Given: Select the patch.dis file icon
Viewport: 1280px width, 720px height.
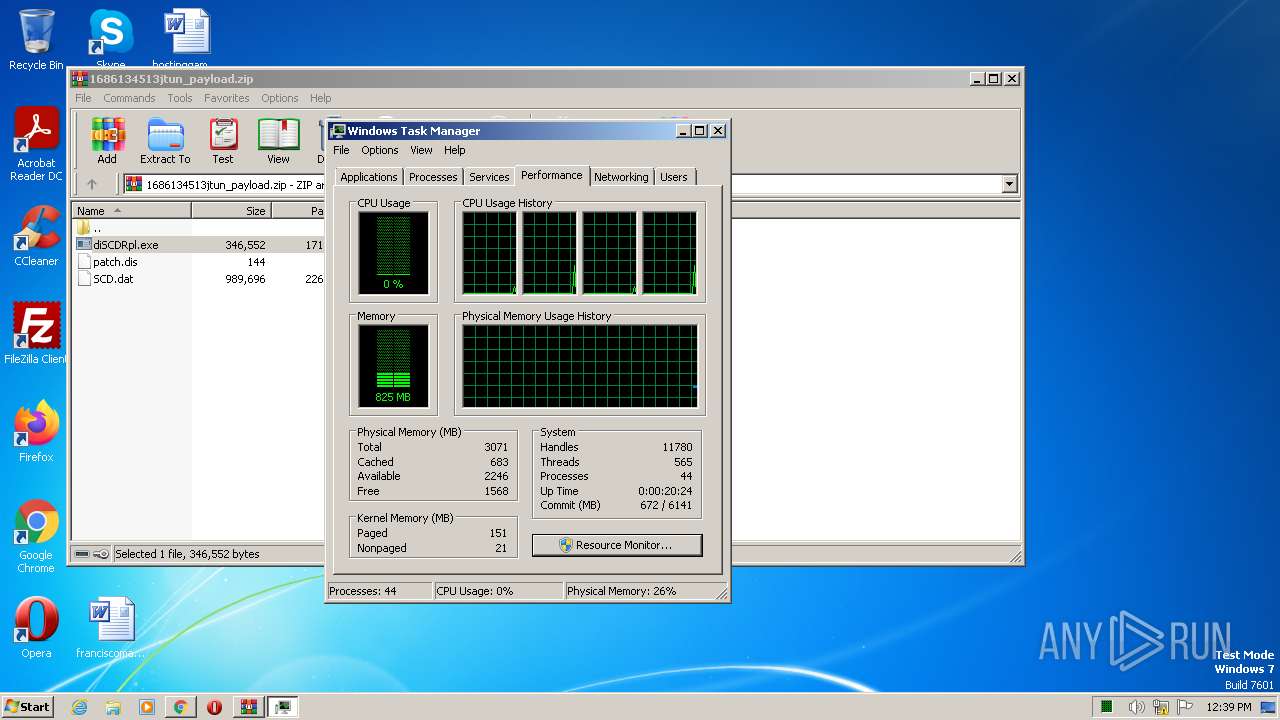Looking at the screenshot, I should tap(84, 262).
